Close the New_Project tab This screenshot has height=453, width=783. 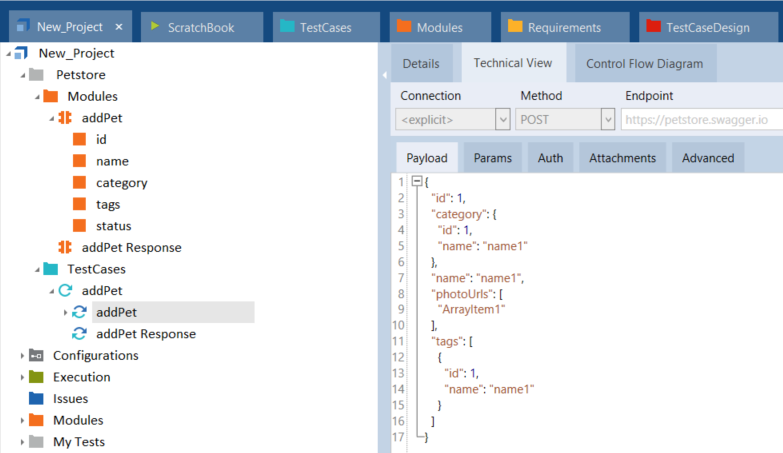coord(118,27)
